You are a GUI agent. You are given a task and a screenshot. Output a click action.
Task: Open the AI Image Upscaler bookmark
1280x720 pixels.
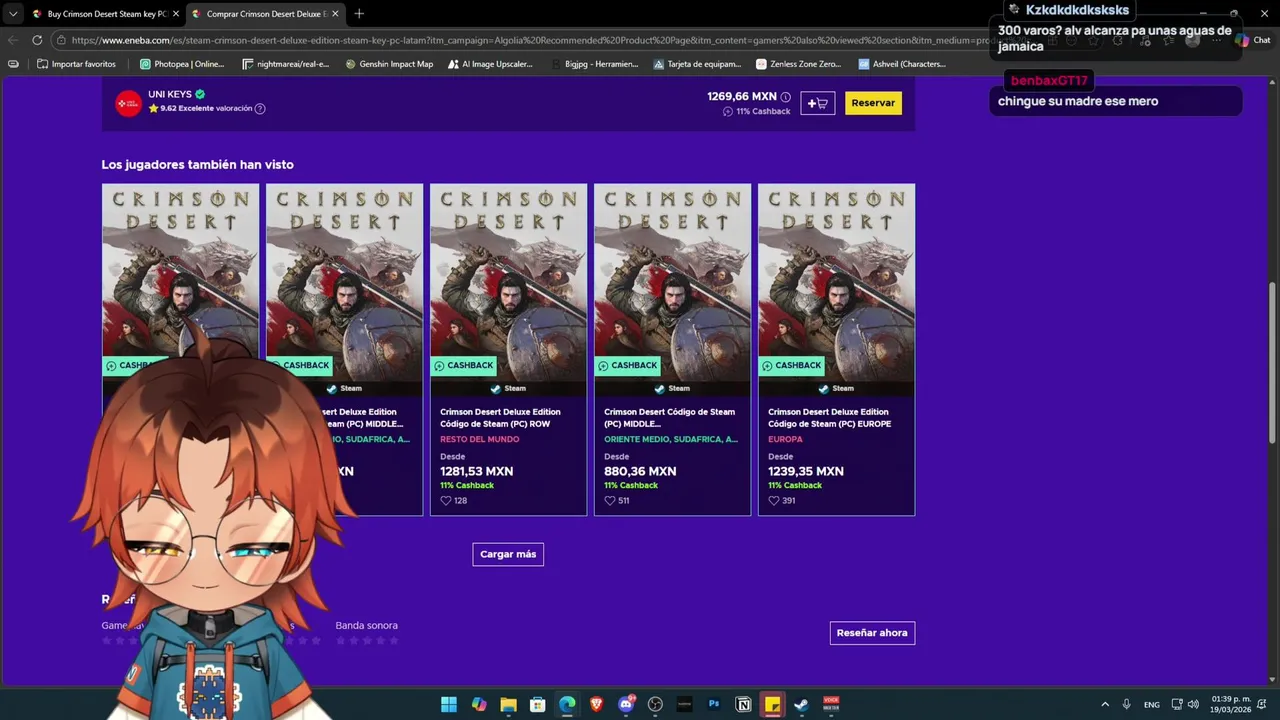[x=490, y=64]
